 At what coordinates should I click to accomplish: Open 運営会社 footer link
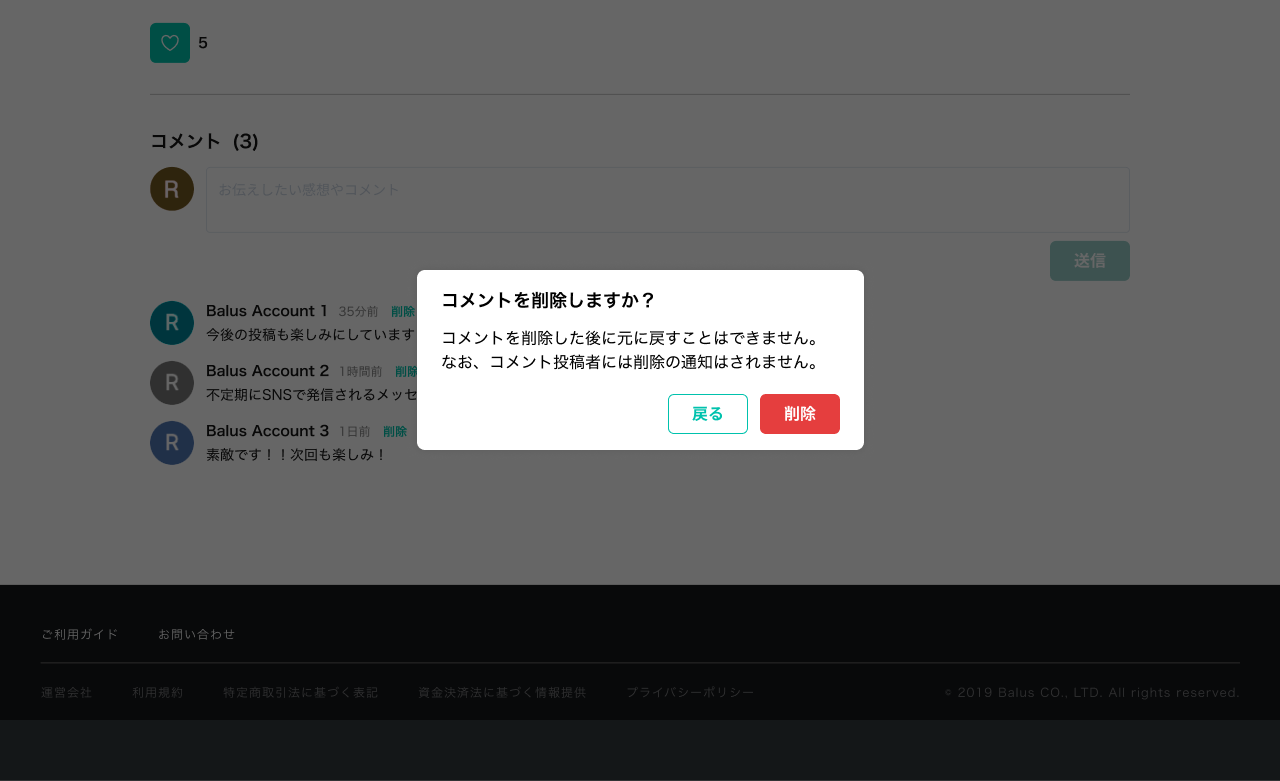[66, 692]
